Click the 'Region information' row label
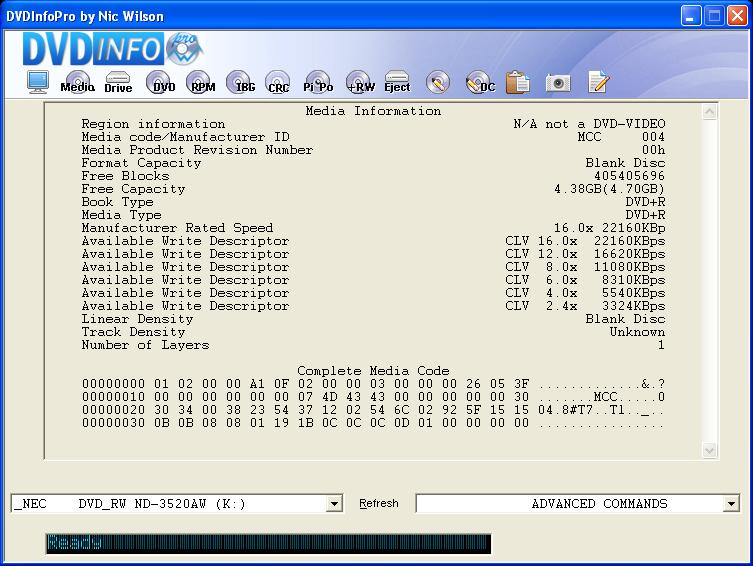This screenshot has height=566, width=753. (x=153, y=124)
